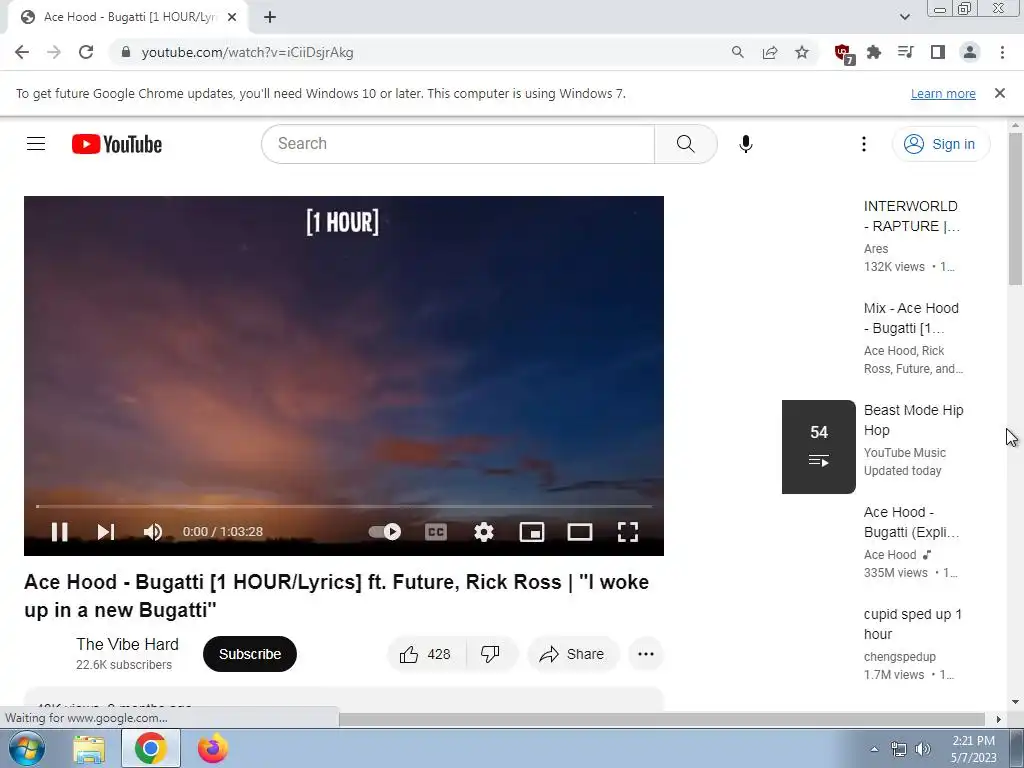The height and width of the screenshot is (768, 1024).
Task: Dislike the video with thumbs down
Action: coord(491,654)
